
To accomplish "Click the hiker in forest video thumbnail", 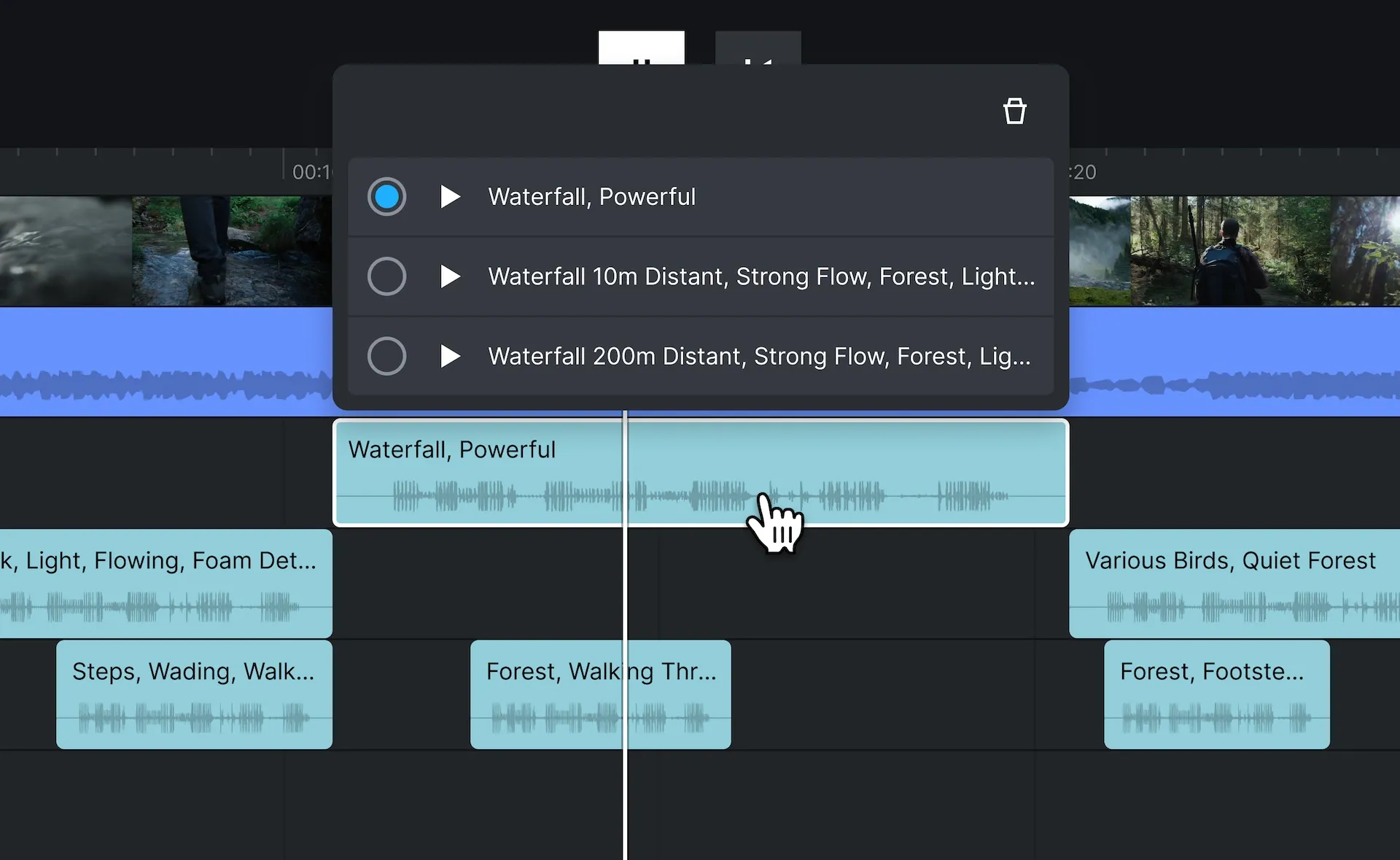I will 1230,250.
